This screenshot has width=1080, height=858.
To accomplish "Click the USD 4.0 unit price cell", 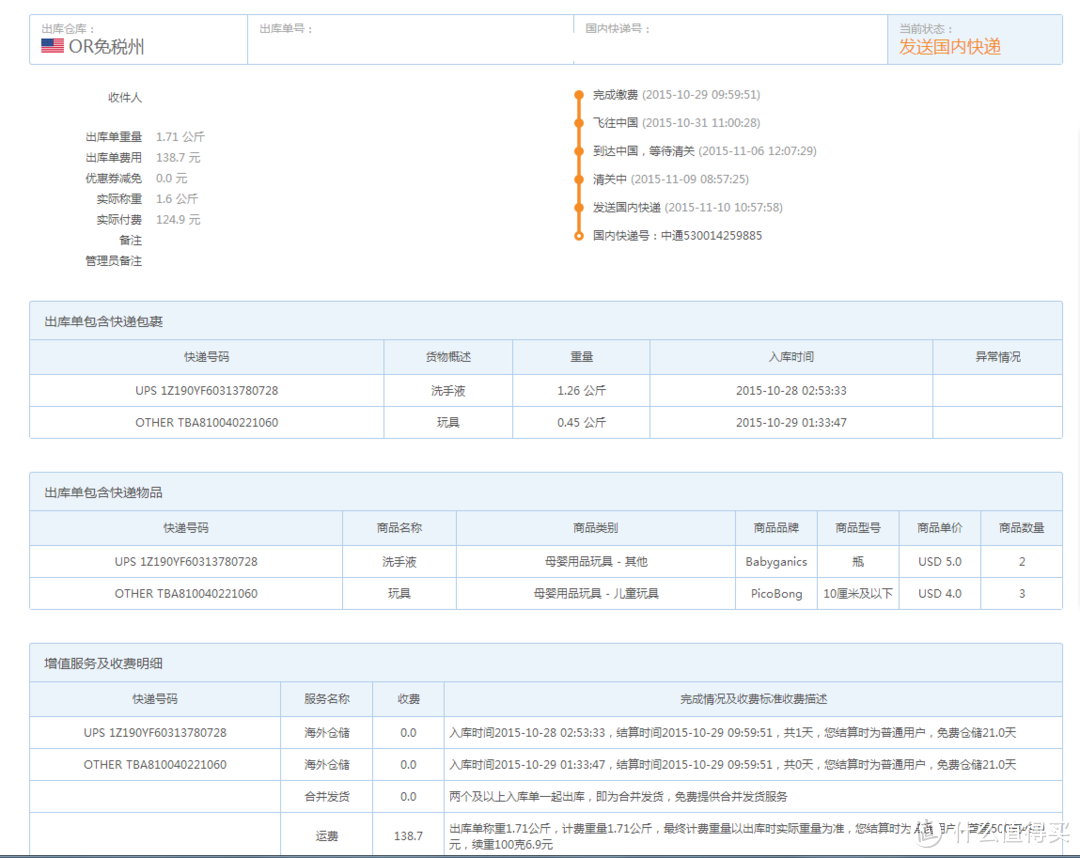I will pos(939,594).
